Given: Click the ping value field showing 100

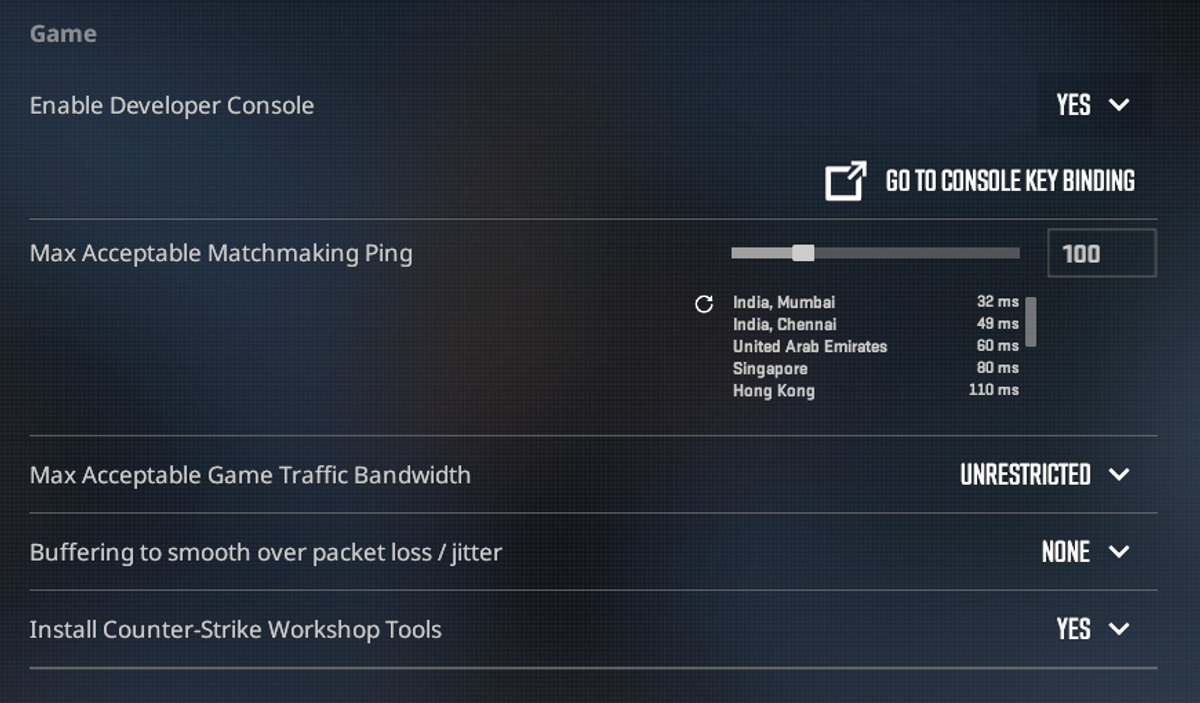Looking at the screenshot, I should point(1102,253).
